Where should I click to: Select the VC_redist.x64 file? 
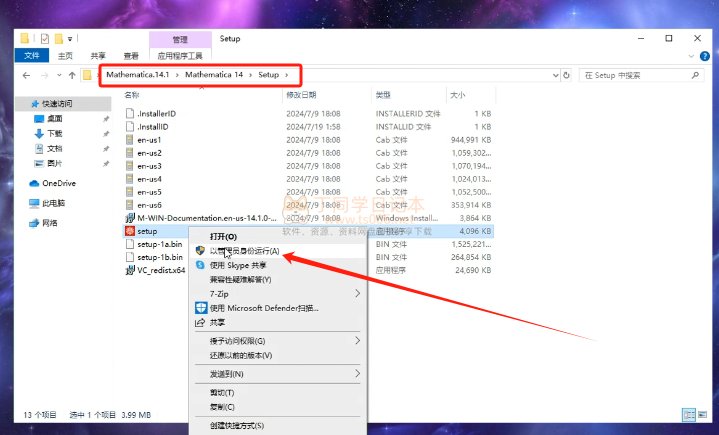tap(161, 270)
